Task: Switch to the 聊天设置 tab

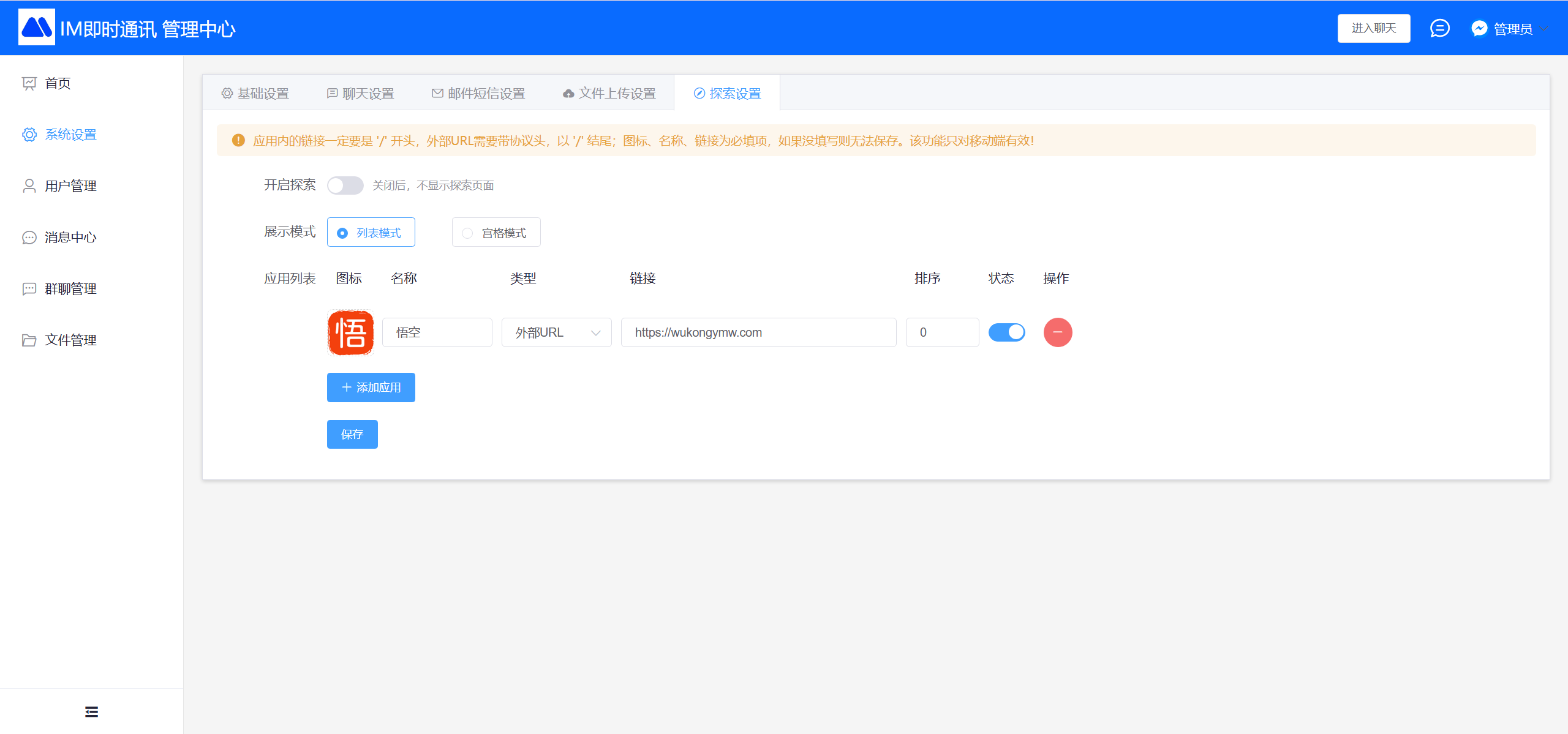Action: pos(361,94)
